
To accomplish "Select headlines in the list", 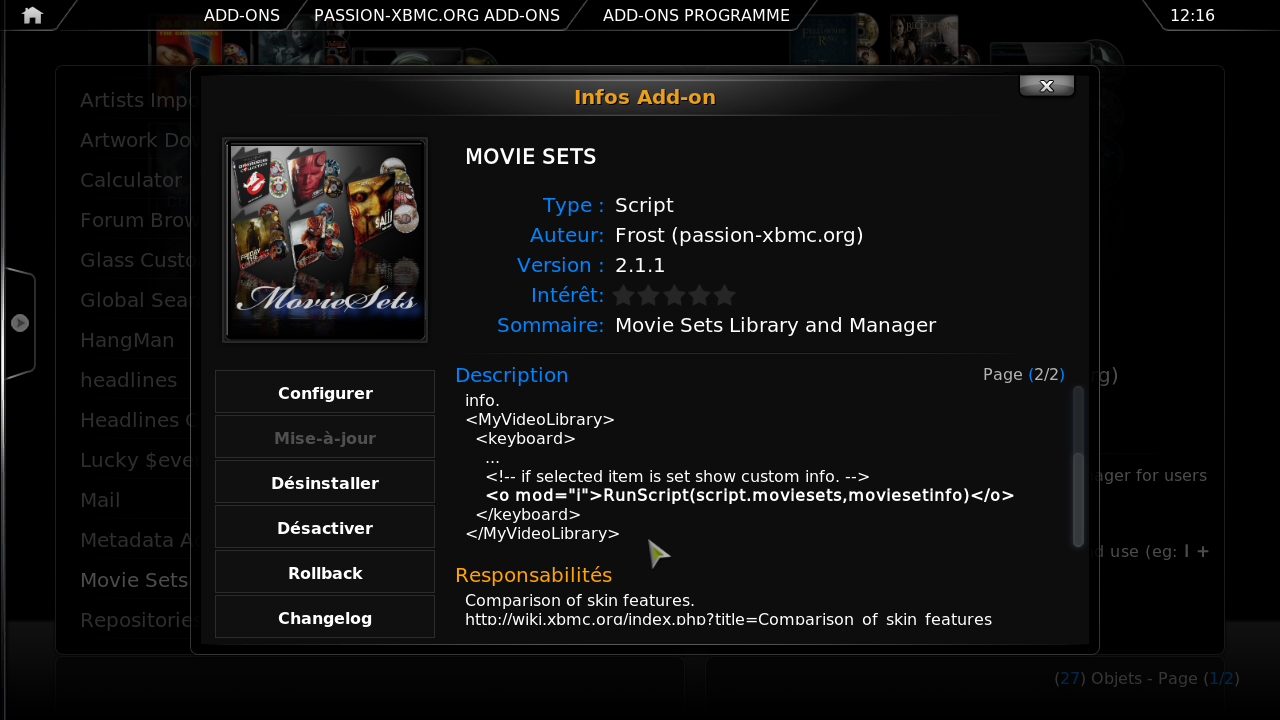I will point(128,380).
